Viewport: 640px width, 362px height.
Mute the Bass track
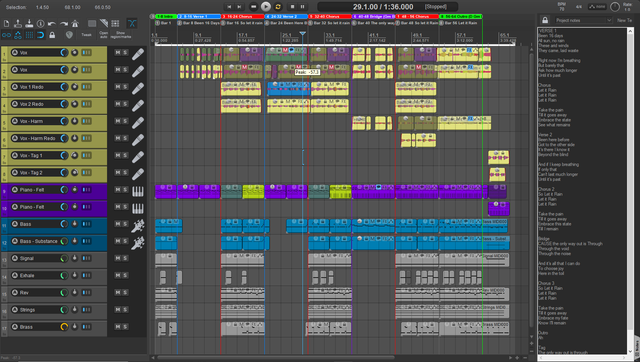[118, 224]
